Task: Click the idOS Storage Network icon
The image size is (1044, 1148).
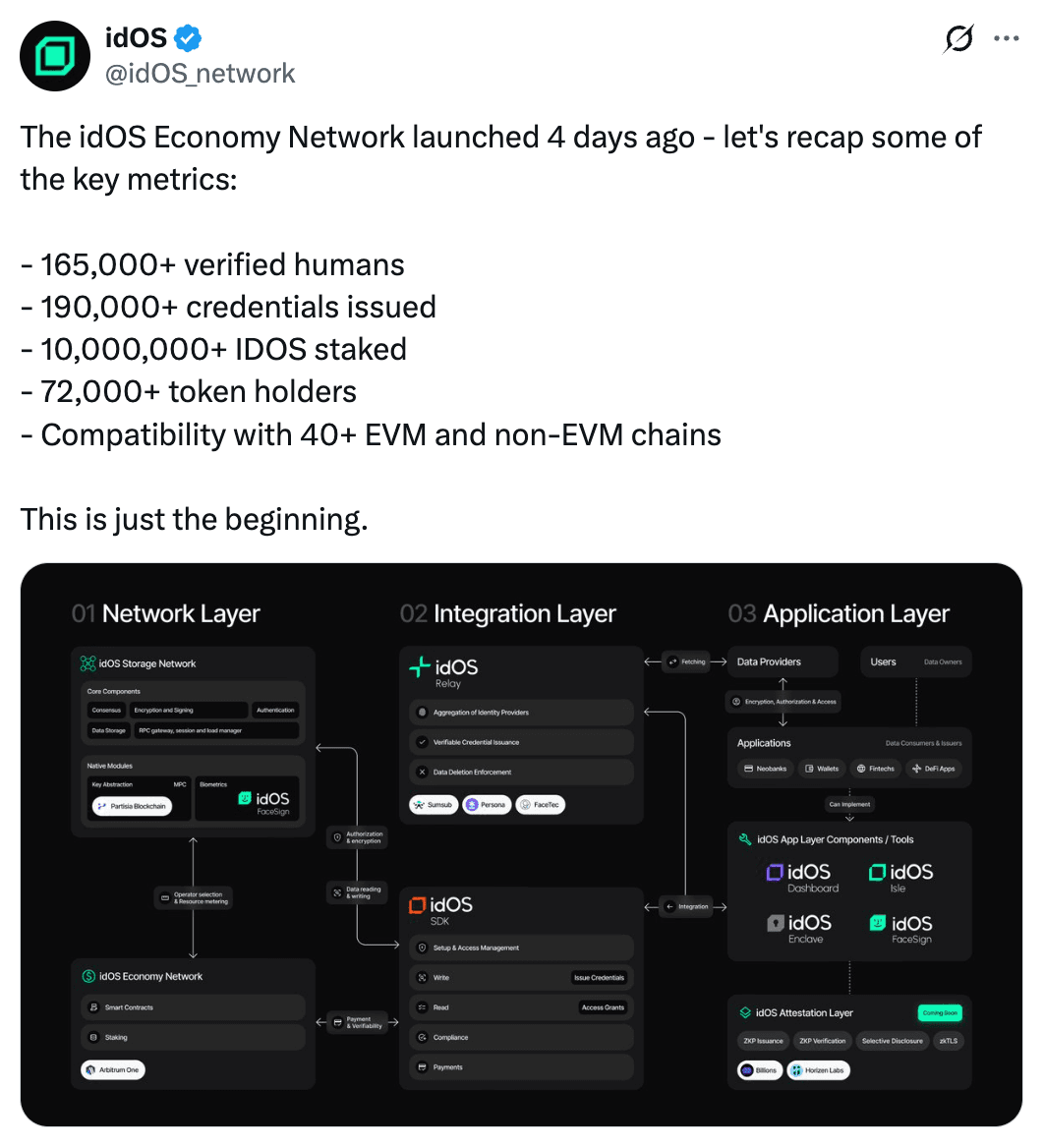Action: [87, 663]
